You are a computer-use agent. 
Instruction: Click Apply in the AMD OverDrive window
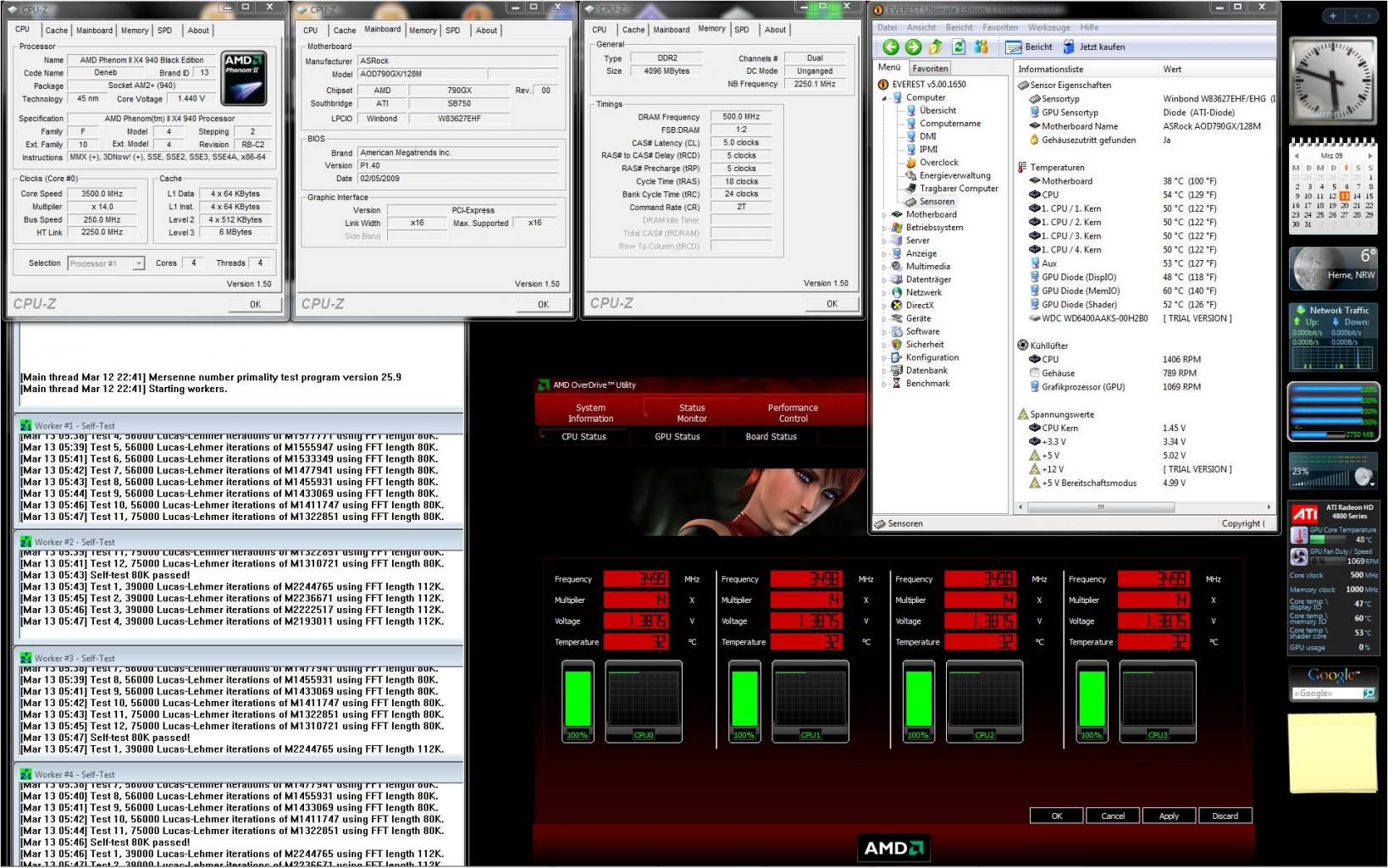pos(1169,815)
